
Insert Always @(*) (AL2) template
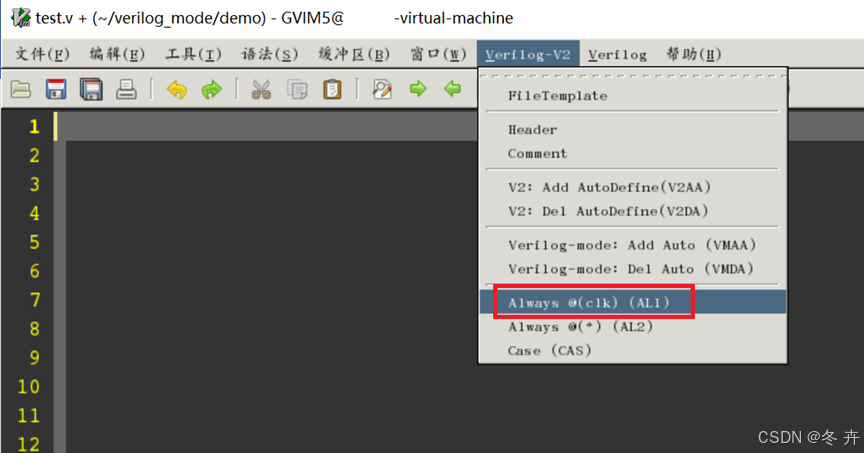click(x=633, y=327)
